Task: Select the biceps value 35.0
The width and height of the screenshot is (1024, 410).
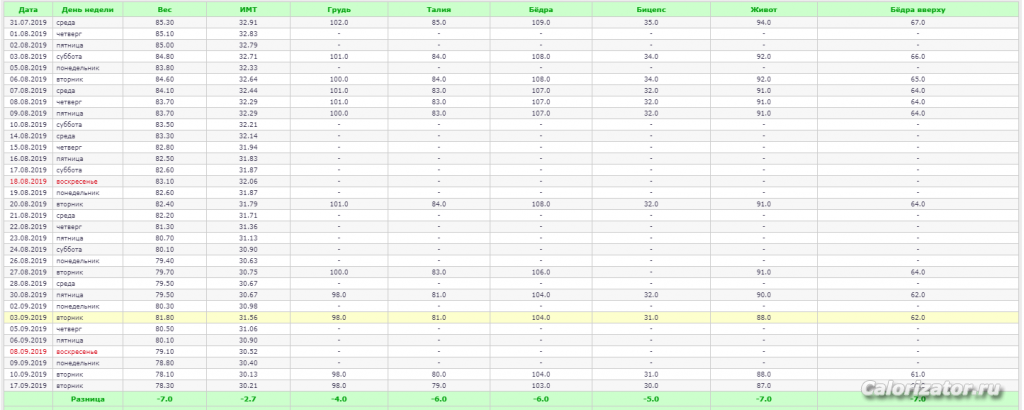Action: (651, 22)
